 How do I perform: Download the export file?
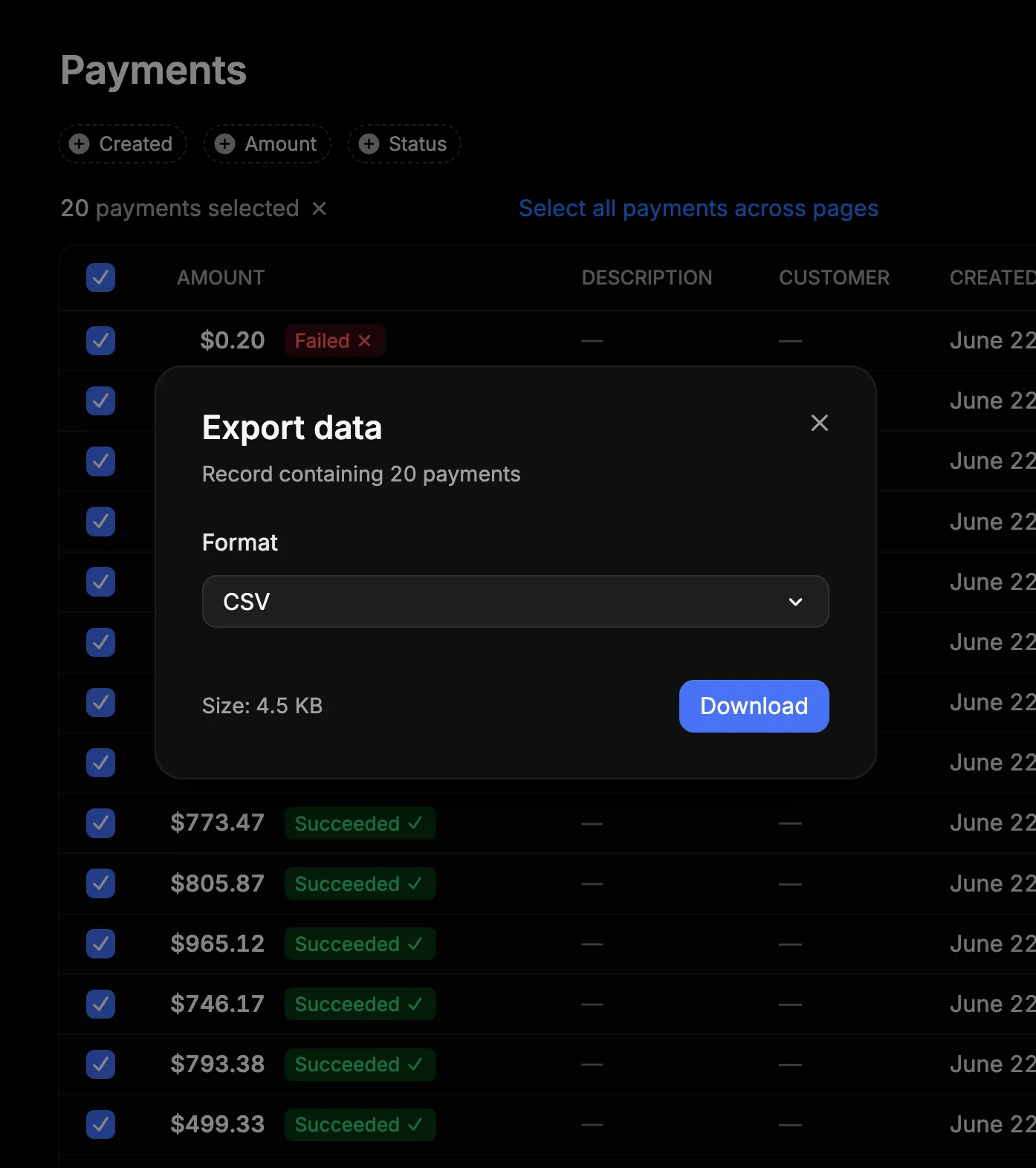click(x=754, y=706)
